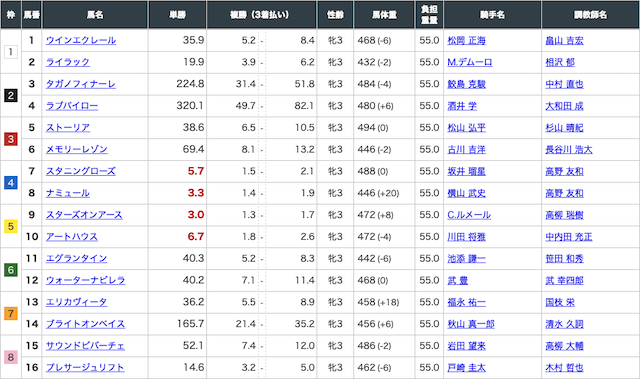This screenshot has width=640, height=379.
Task: Open horse link プレサージュリフト
Action: pos(85,368)
